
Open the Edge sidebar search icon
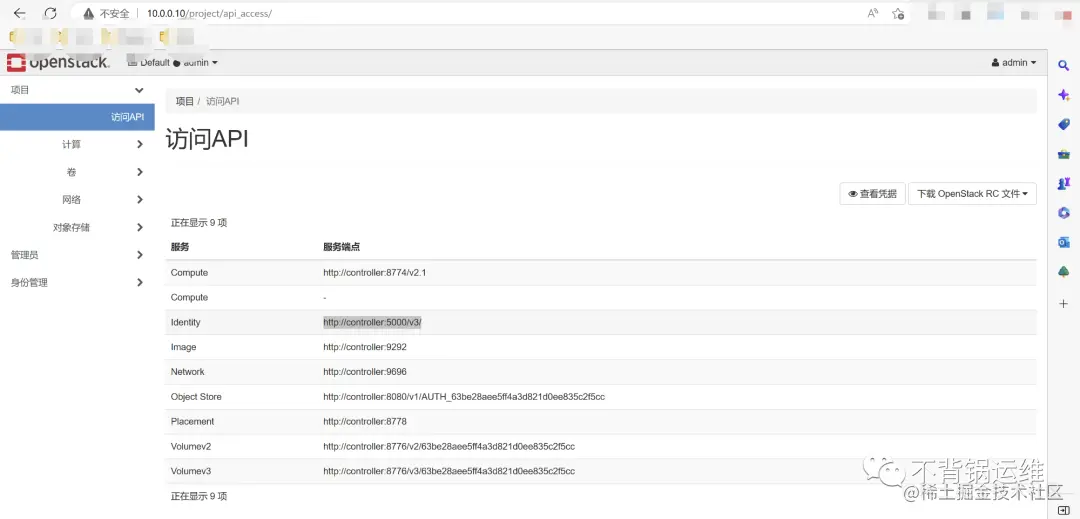tap(1063, 65)
